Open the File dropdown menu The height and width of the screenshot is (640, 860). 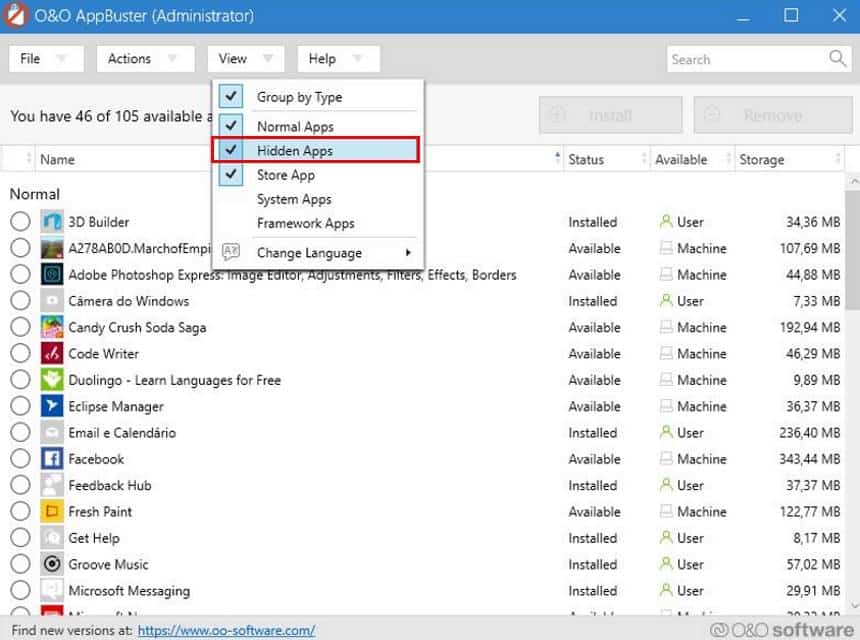pos(46,59)
